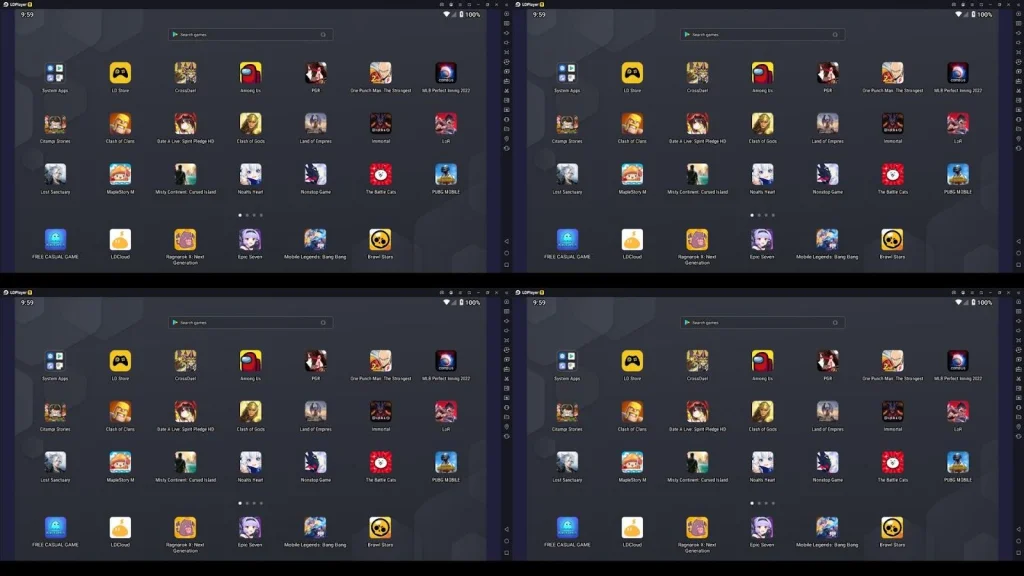Open FREE CASUAL GAME in bottom-left window
The height and width of the screenshot is (576, 1024).
click(55, 528)
